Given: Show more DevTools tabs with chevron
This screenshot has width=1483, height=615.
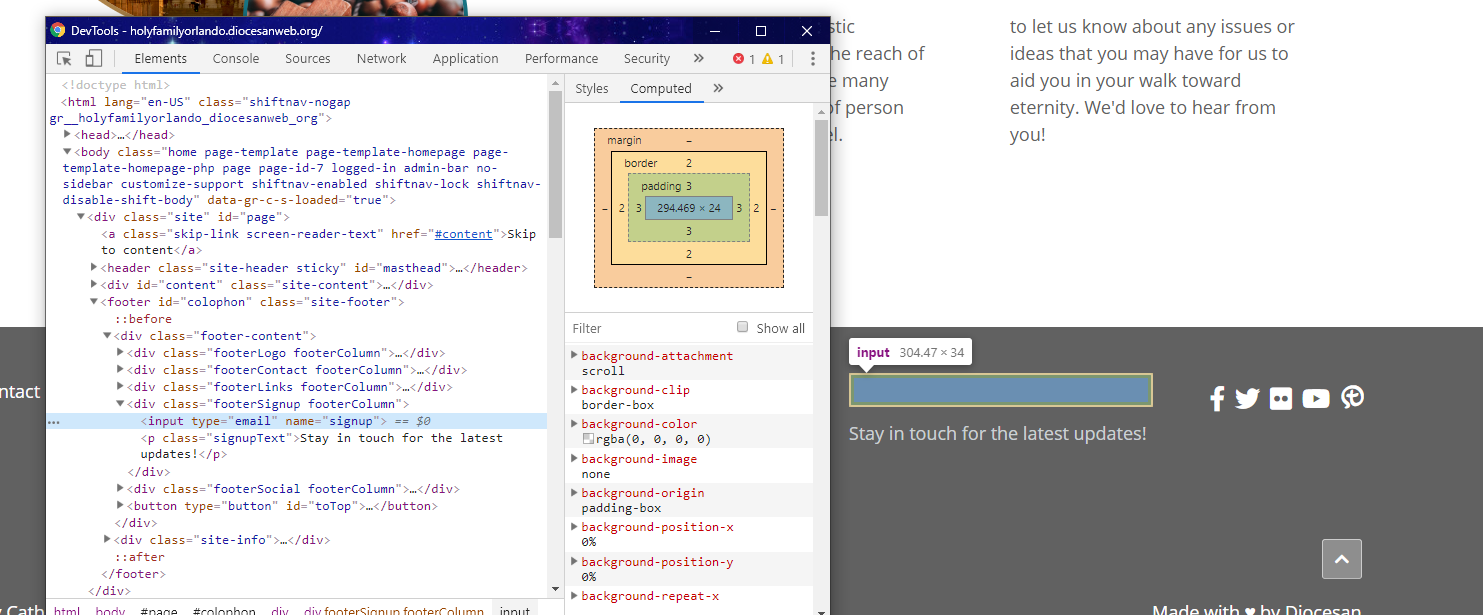Looking at the screenshot, I should pos(698,59).
